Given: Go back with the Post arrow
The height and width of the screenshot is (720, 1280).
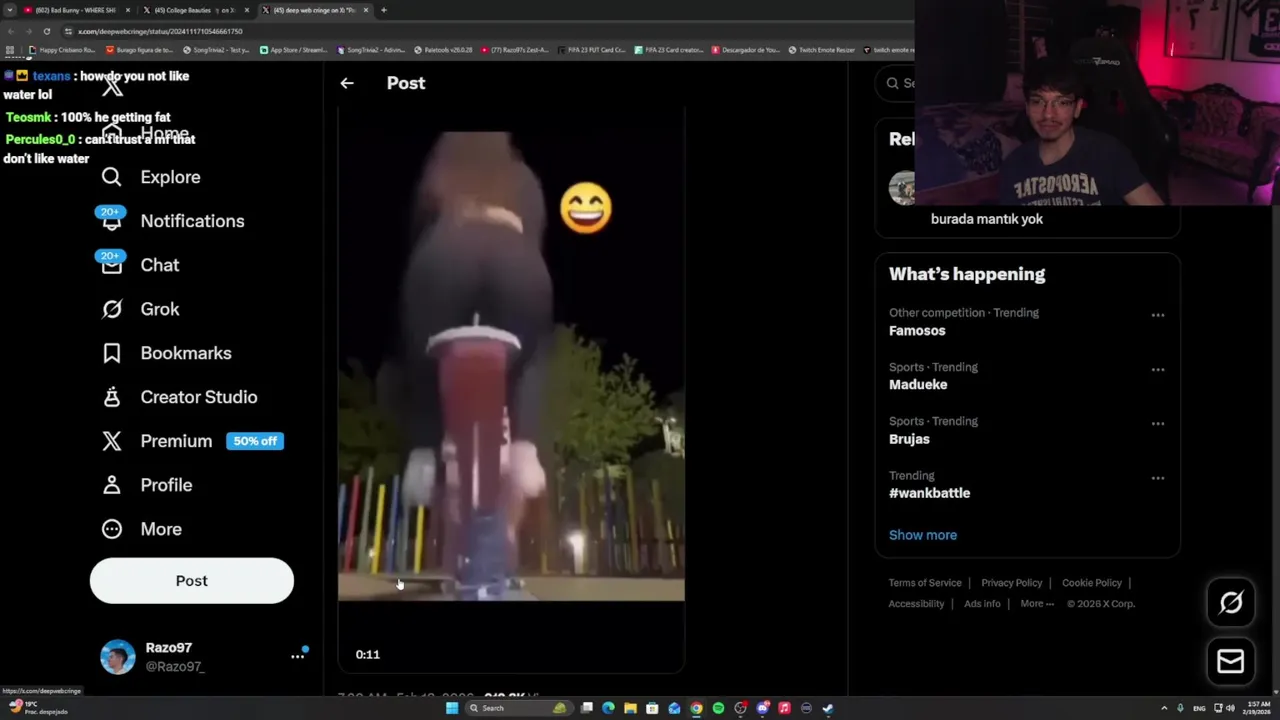Looking at the screenshot, I should 347,83.
